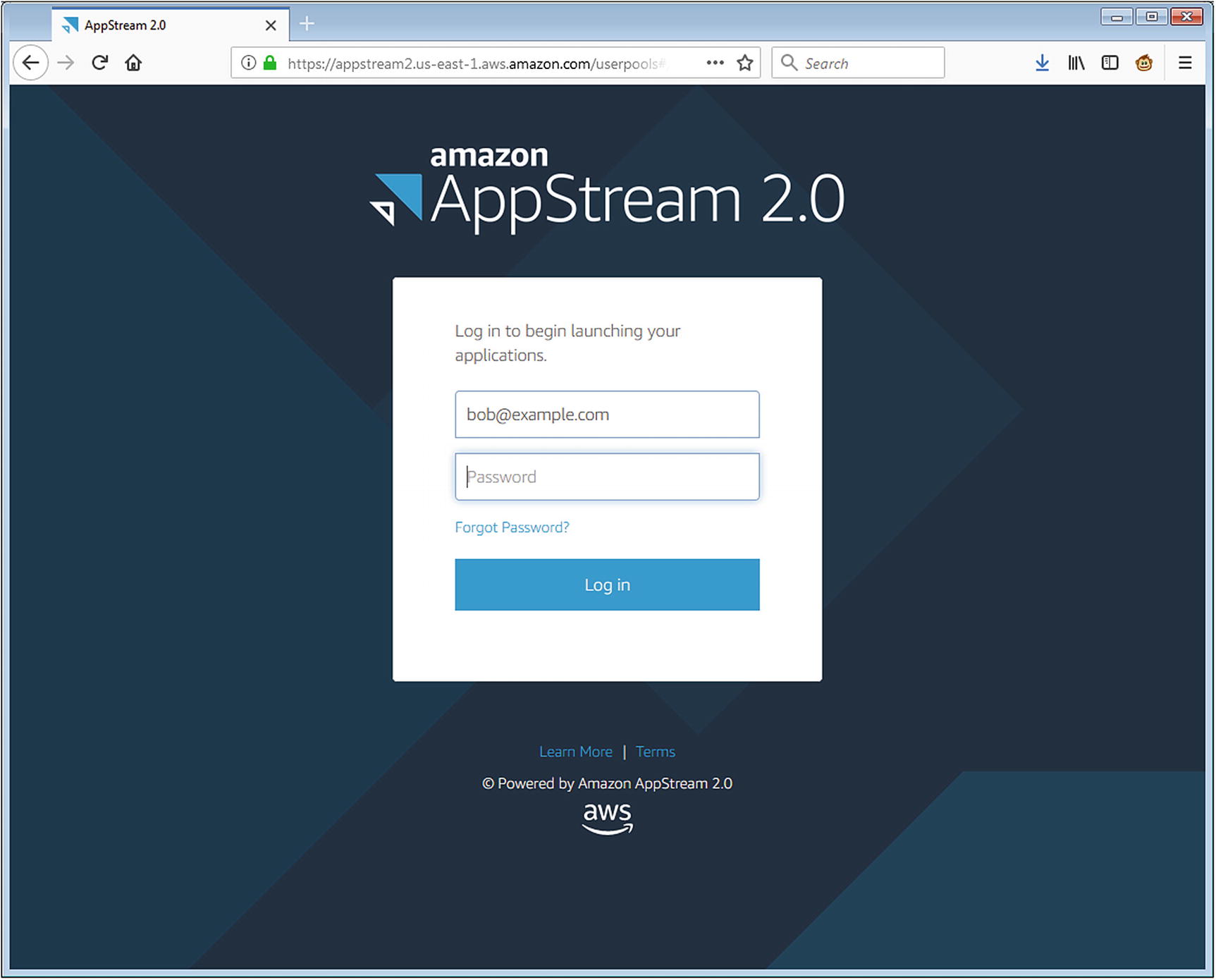Image resolution: width=1216 pixels, height=980 pixels.
Task: Open page actions three-dot menu
Action: pos(715,63)
